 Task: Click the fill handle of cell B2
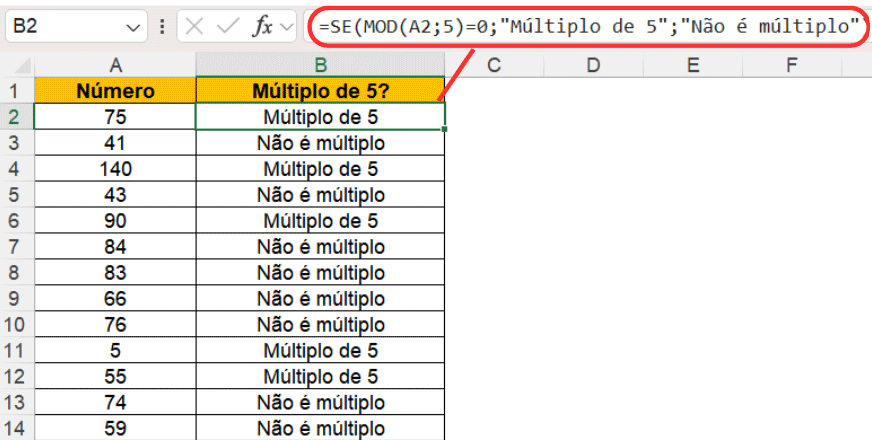pos(444,129)
